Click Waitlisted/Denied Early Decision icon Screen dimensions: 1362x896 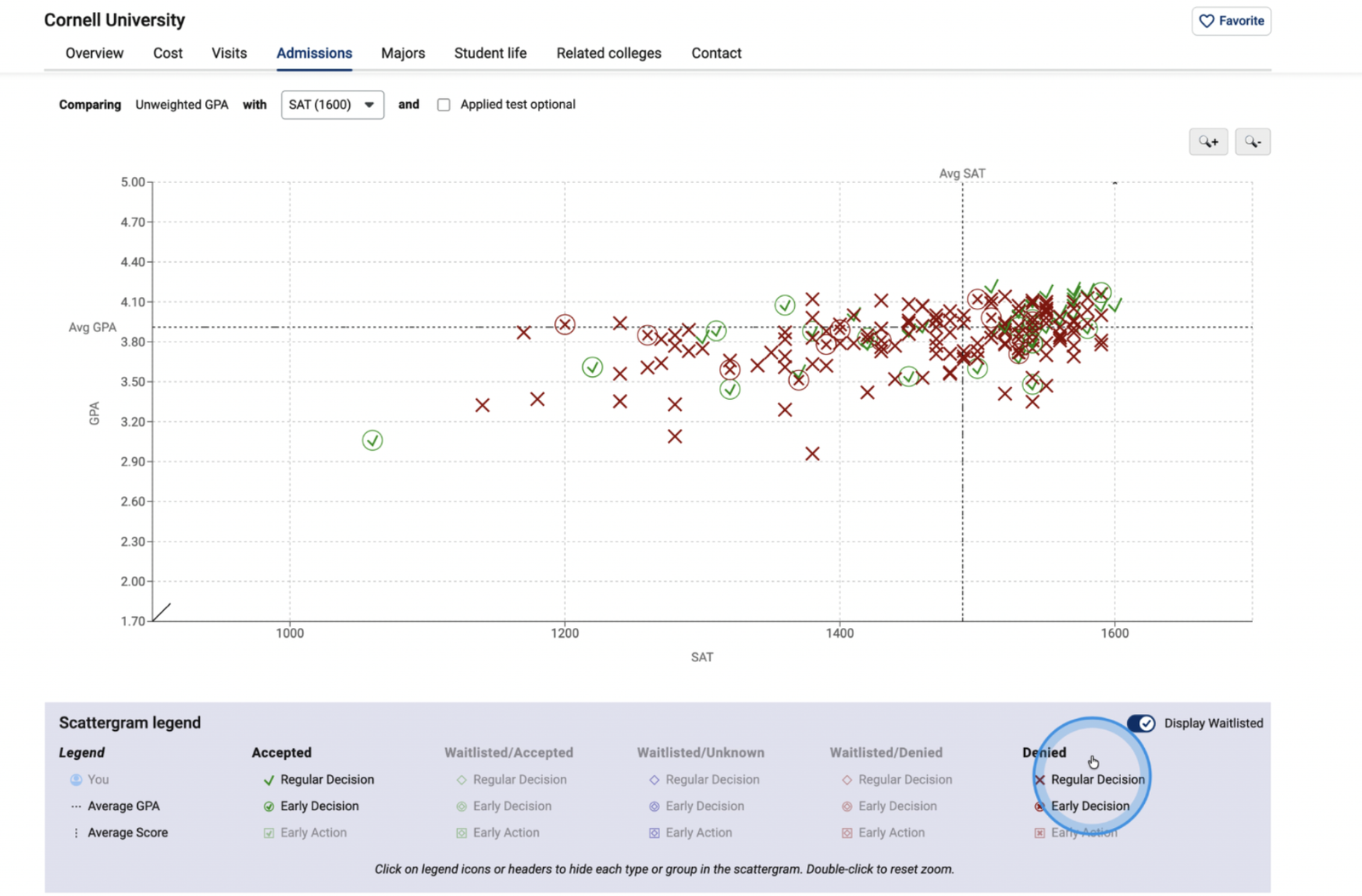(847, 806)
